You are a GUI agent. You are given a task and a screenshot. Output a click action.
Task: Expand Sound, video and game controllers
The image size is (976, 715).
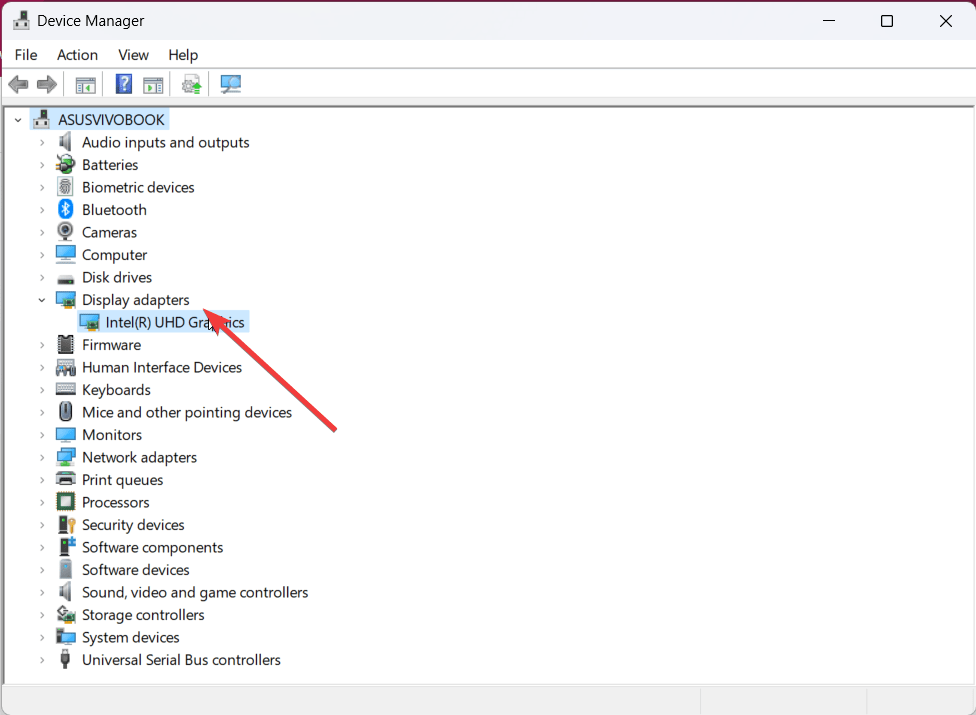pos(42,592)
